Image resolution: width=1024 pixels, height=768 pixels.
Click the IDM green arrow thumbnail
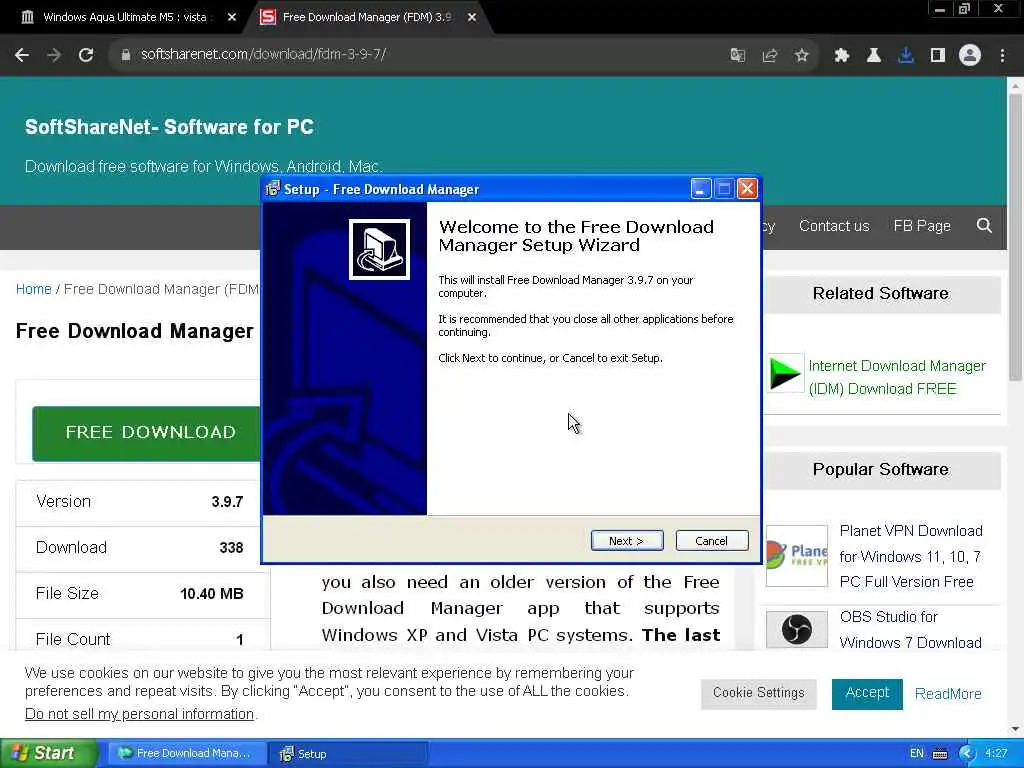pyautogui.click(x=784, y=374)
